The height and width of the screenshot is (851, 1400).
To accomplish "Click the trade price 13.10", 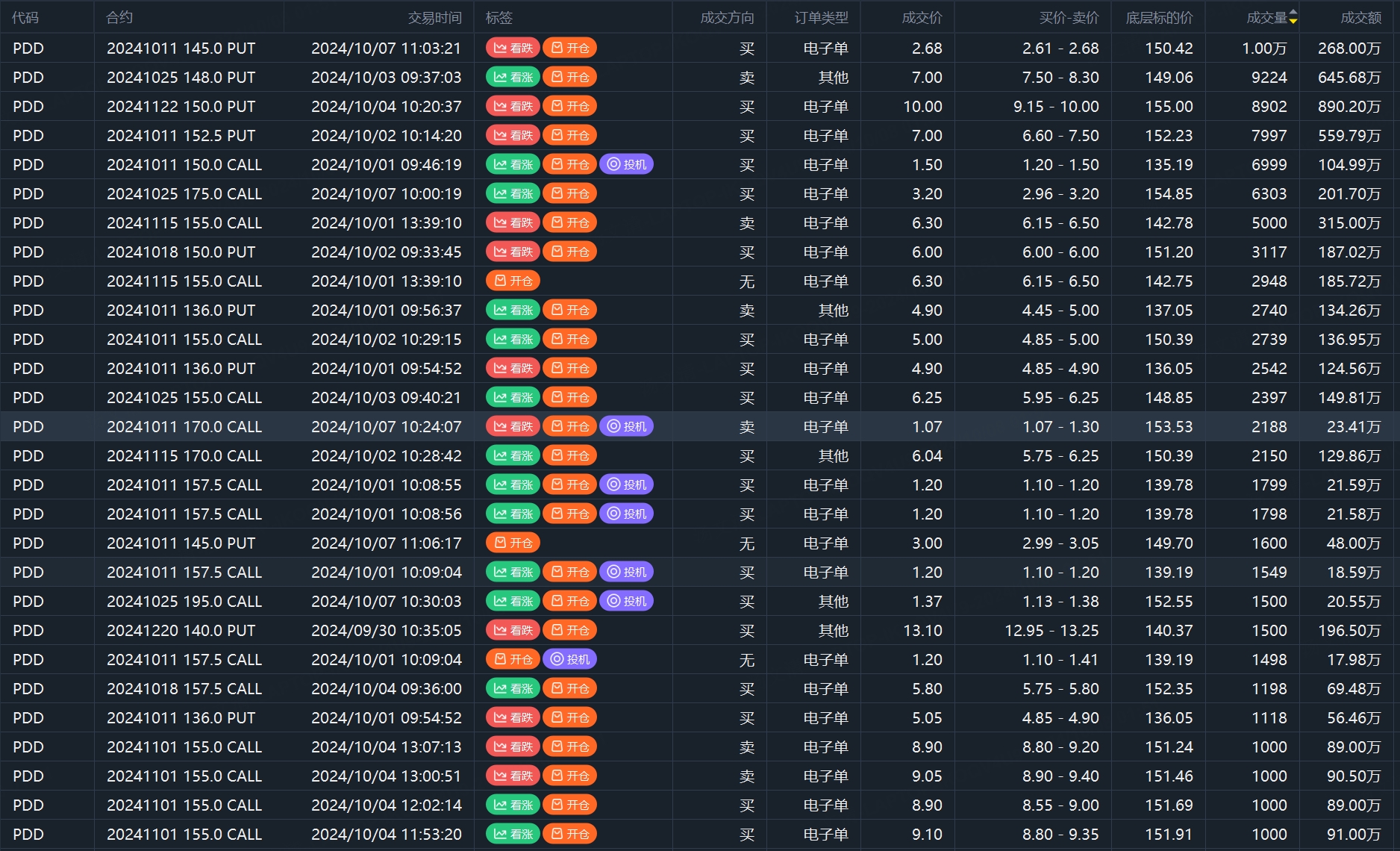I will click(x=923, y=630).
